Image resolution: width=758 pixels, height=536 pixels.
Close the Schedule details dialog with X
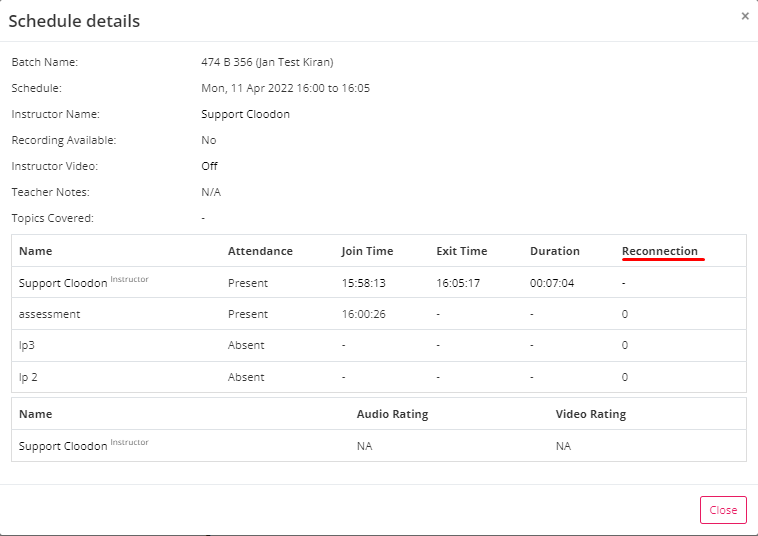(x=745, y=16)
